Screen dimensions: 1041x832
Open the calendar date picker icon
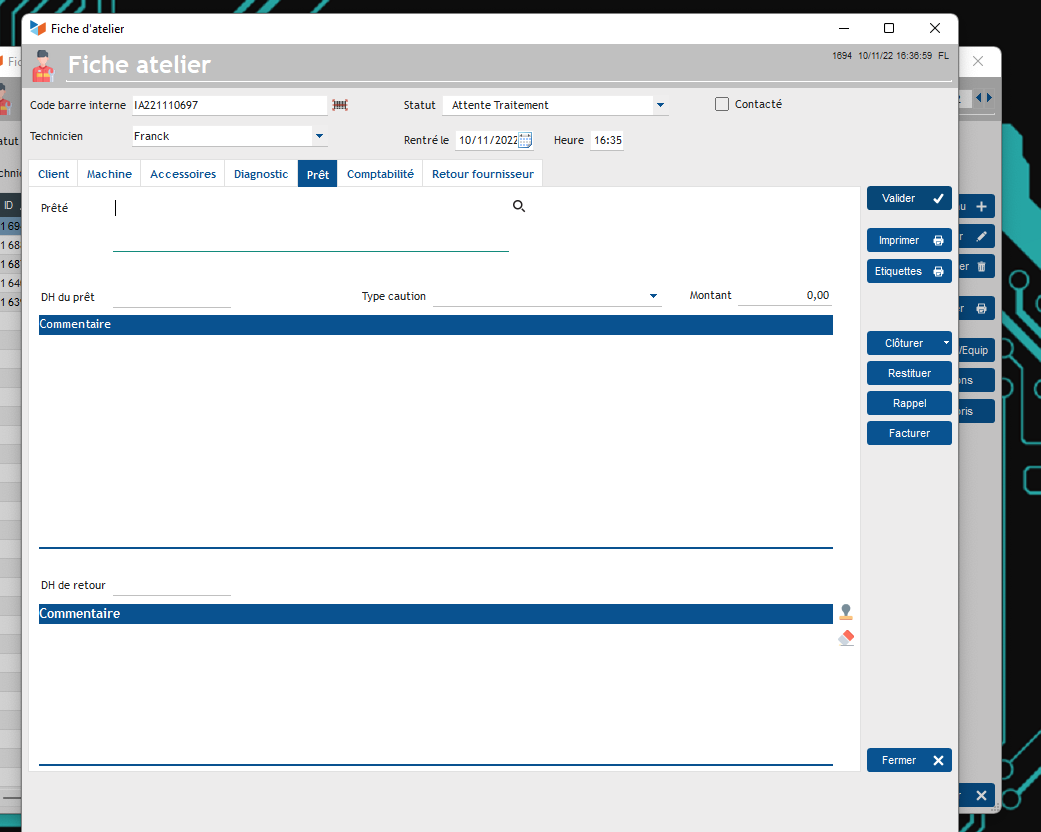(x=525, y=140)
